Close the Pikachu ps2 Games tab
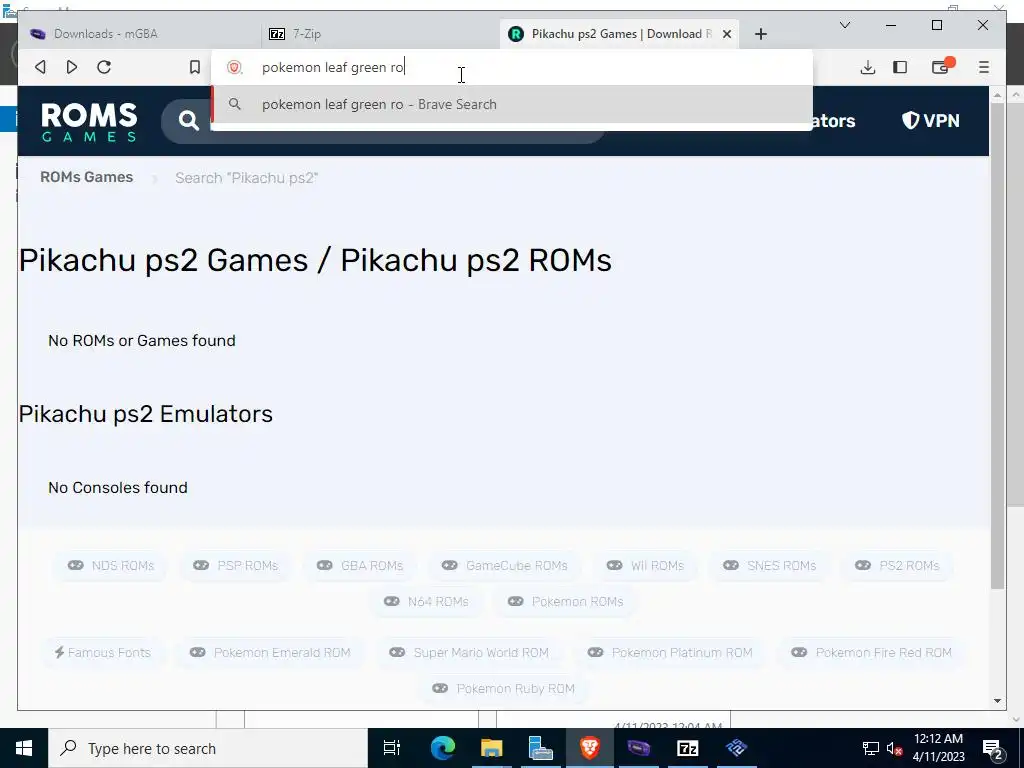Image resolution: width=1024 pixels, height=768 pixels. click(x=727, y=34)
